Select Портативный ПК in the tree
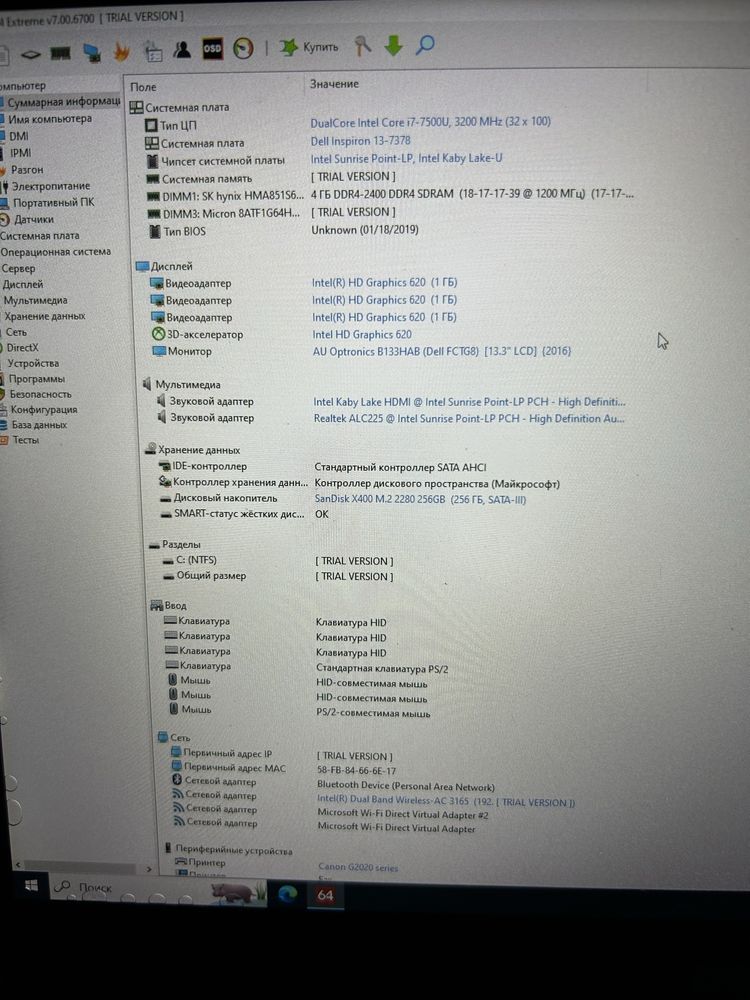 54,203
